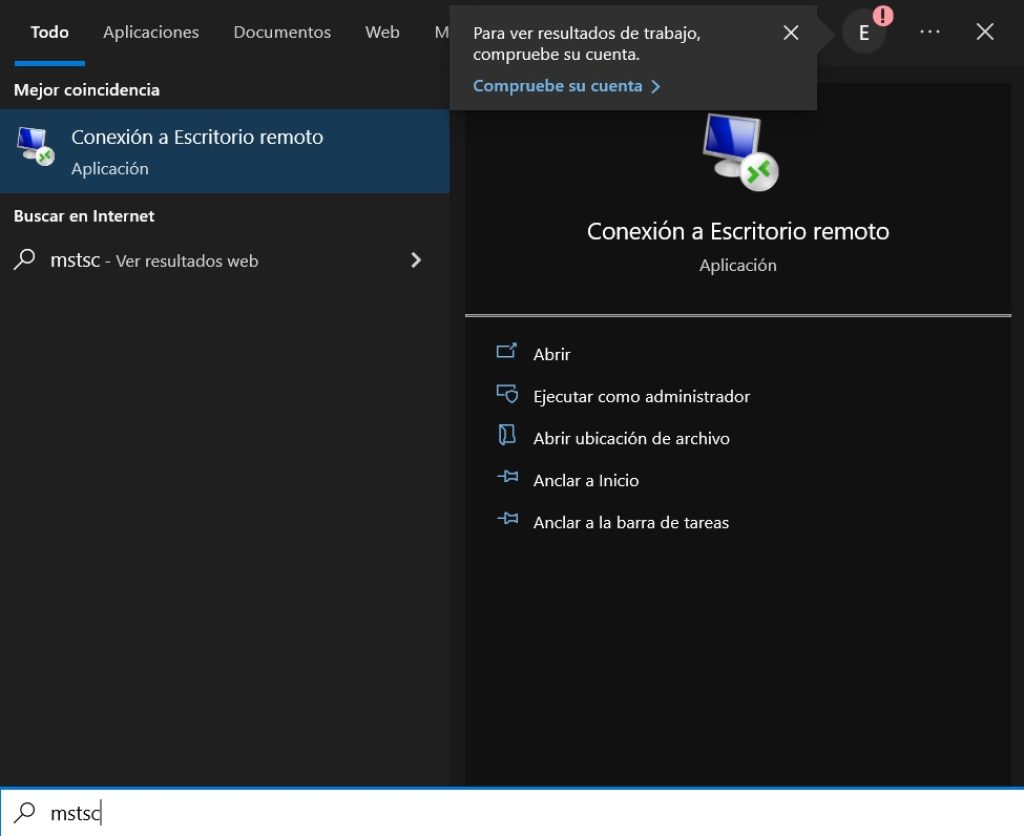This screenshot has height=836, width=1024.
Task: Click the search box containing mstsc
Action: click(x=500, y=813)
